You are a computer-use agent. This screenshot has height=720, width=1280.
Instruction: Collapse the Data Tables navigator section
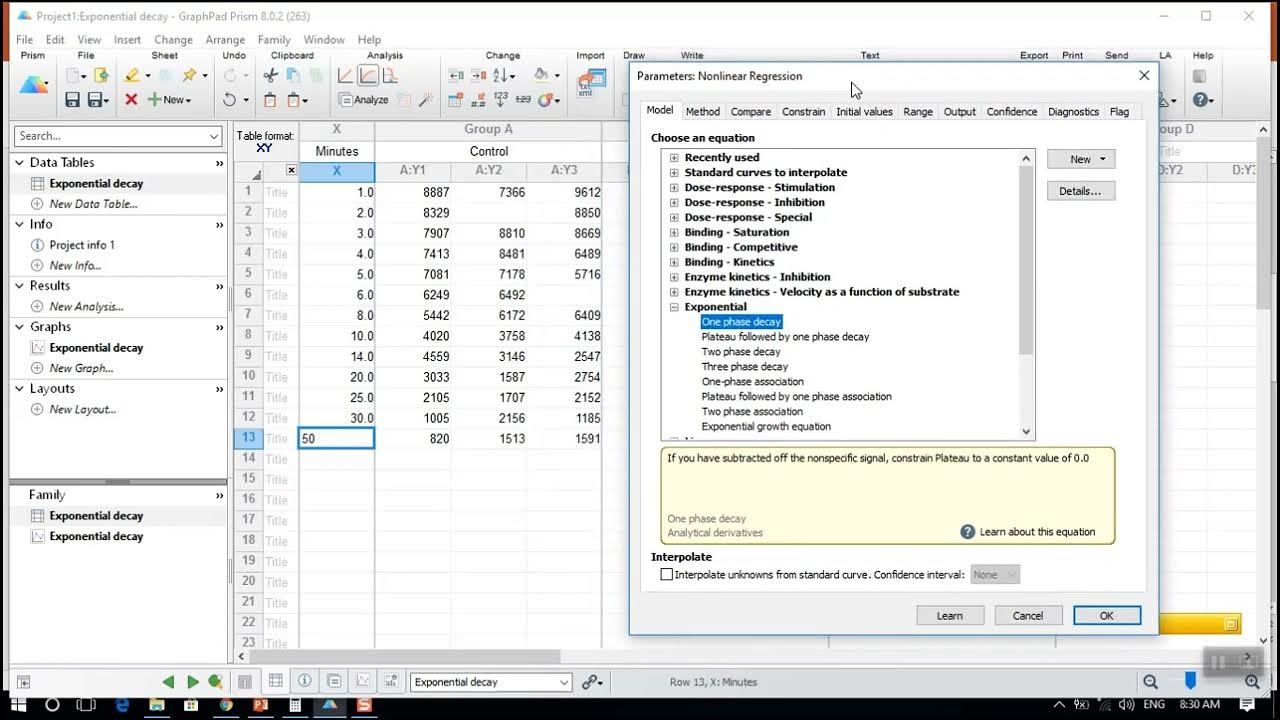tap(21, 162)
